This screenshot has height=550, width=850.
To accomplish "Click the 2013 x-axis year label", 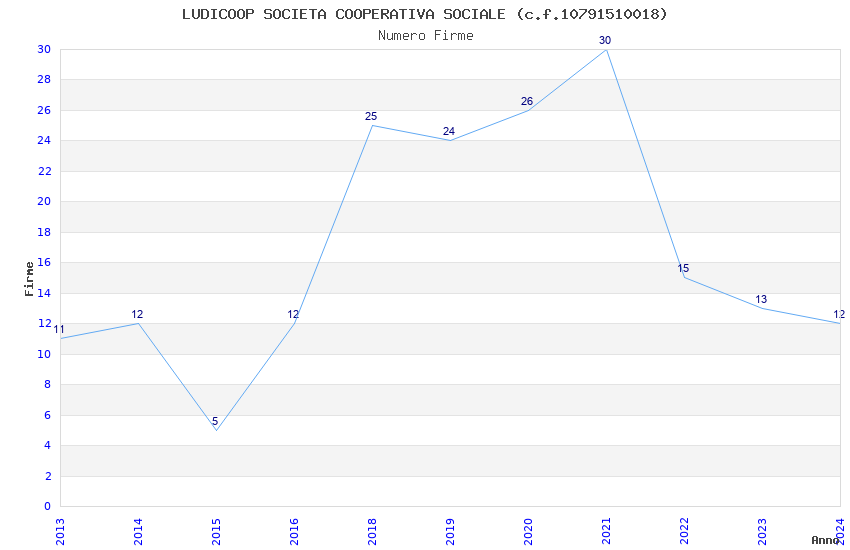I will coord(60,531).
